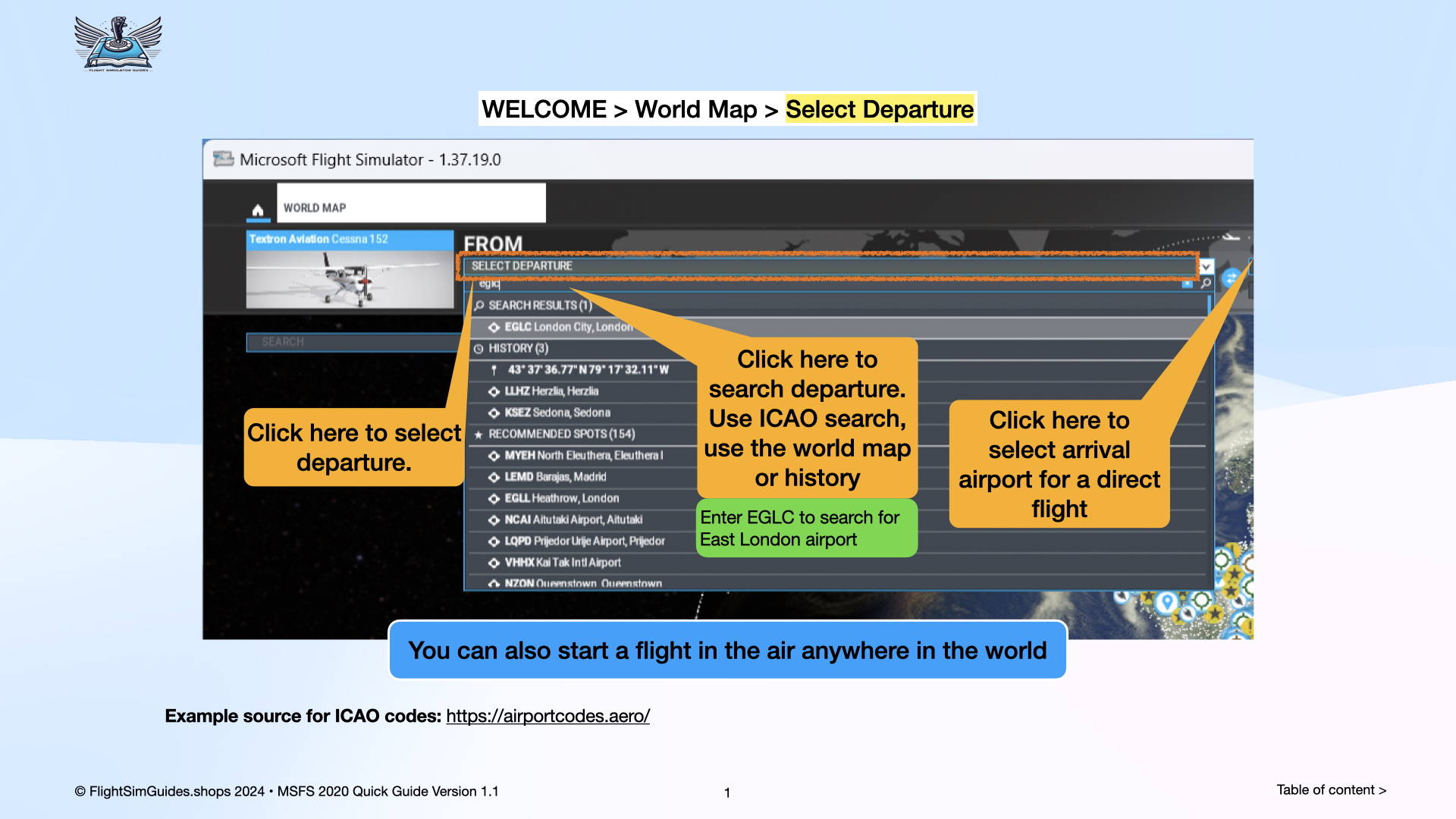1456x819 pixels.
Task: Click a yellow star recommended spot marker on the map
Action: 1215,612
